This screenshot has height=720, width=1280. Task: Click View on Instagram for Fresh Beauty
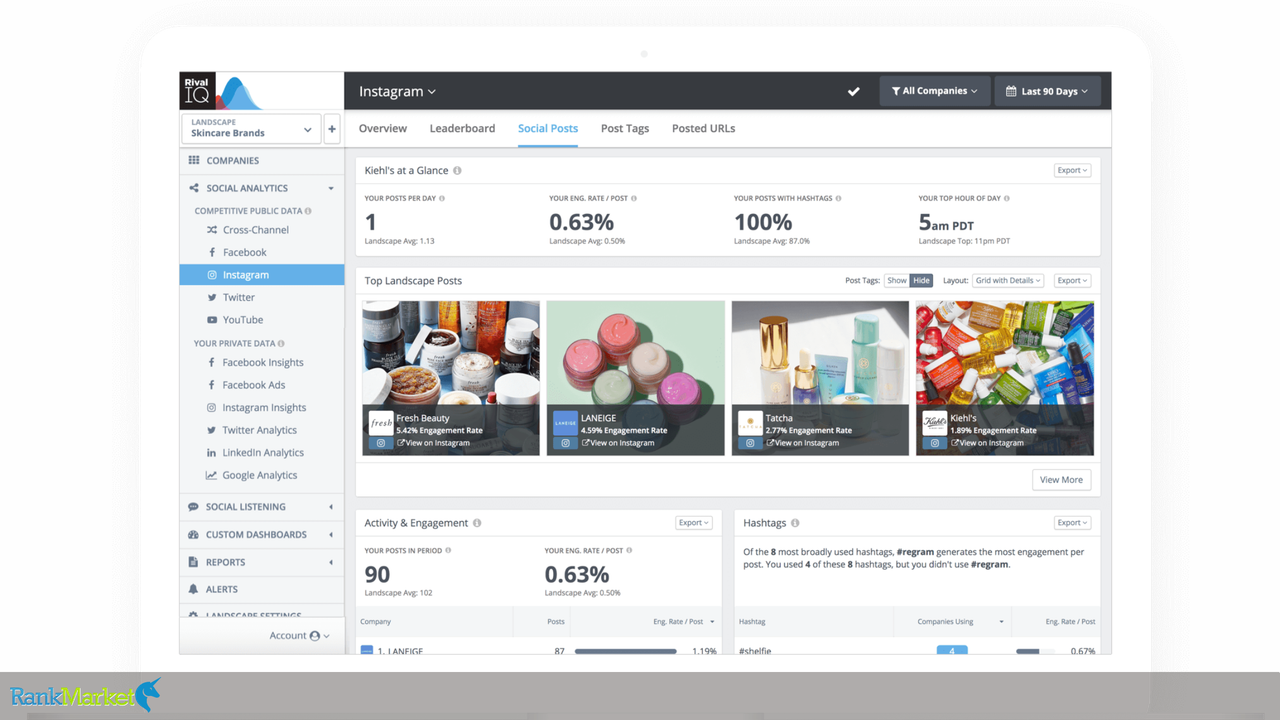tap(433, 443)
